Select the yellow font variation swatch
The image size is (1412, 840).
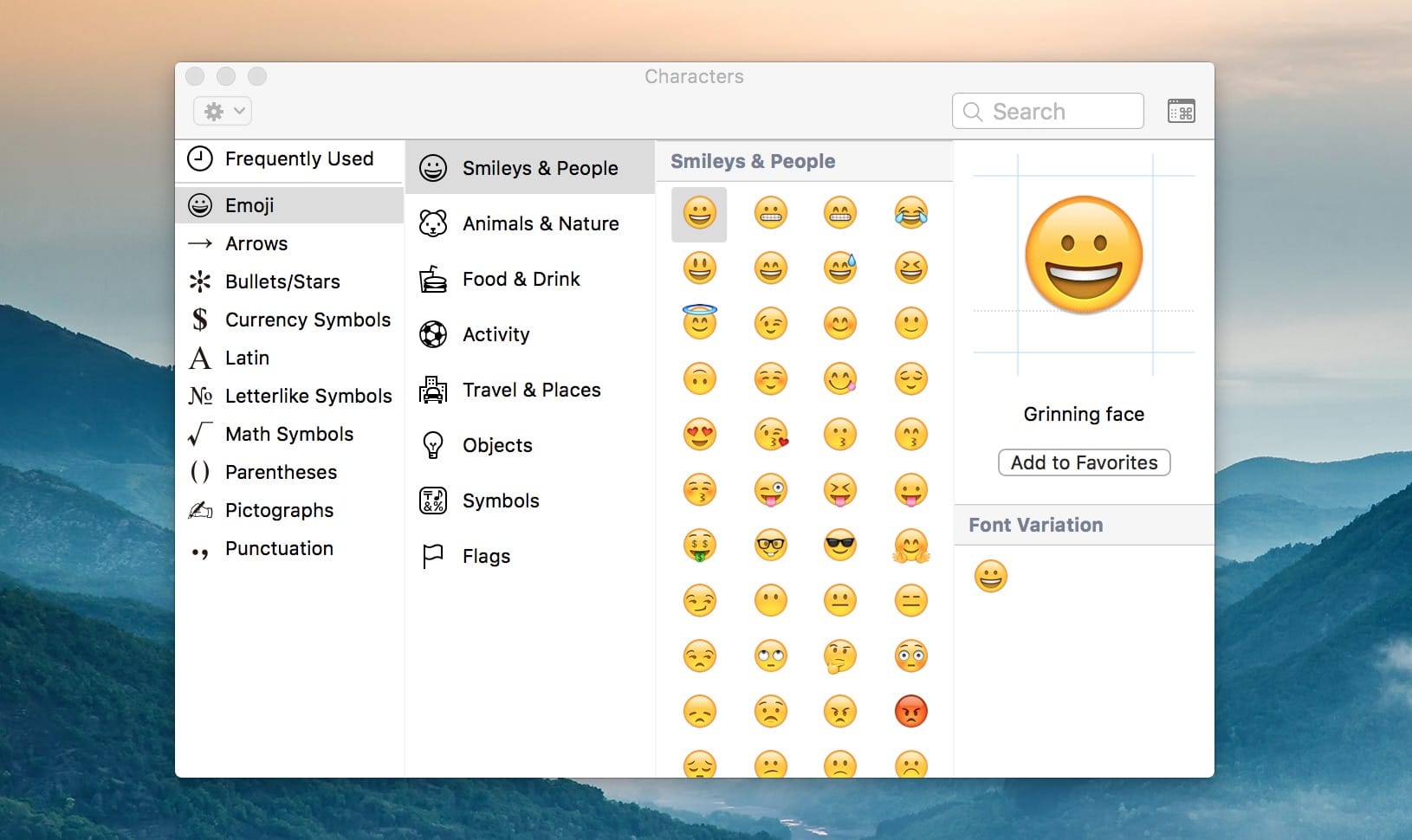coord(991,576)
